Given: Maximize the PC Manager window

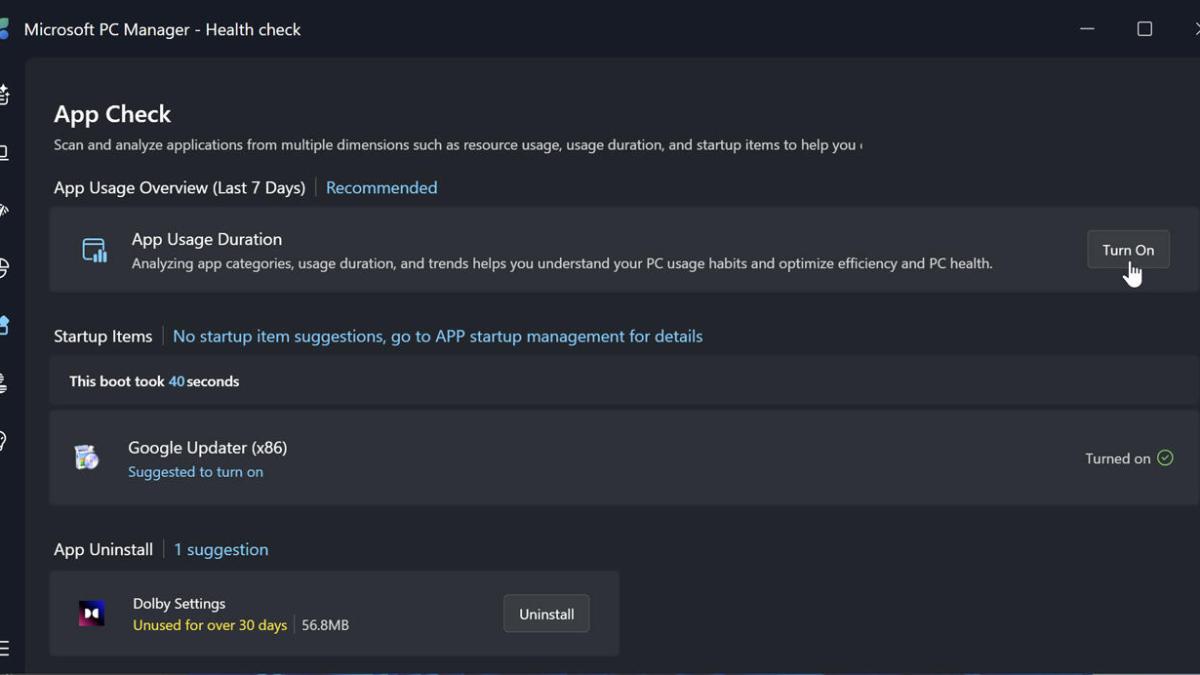Looking at the screenshot, I should pos(1145,29).
